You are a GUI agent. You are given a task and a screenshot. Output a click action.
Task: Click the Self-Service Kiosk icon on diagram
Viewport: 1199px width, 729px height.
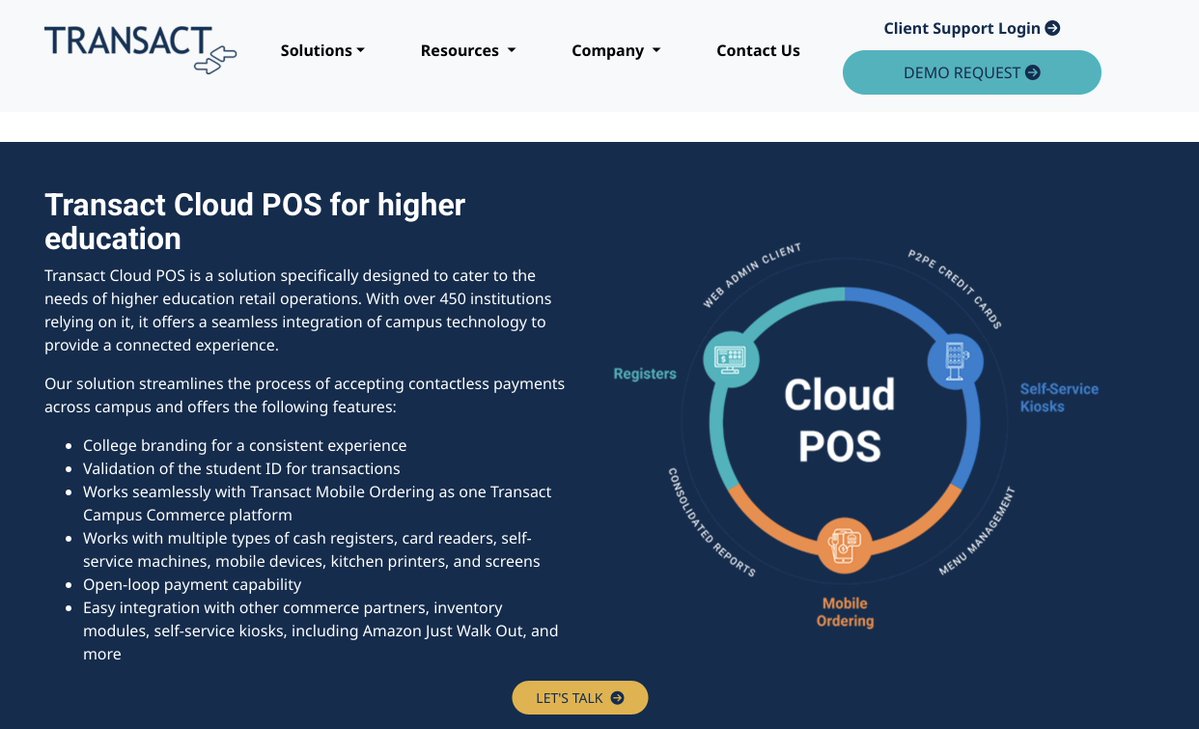click(x=955, y=361)
